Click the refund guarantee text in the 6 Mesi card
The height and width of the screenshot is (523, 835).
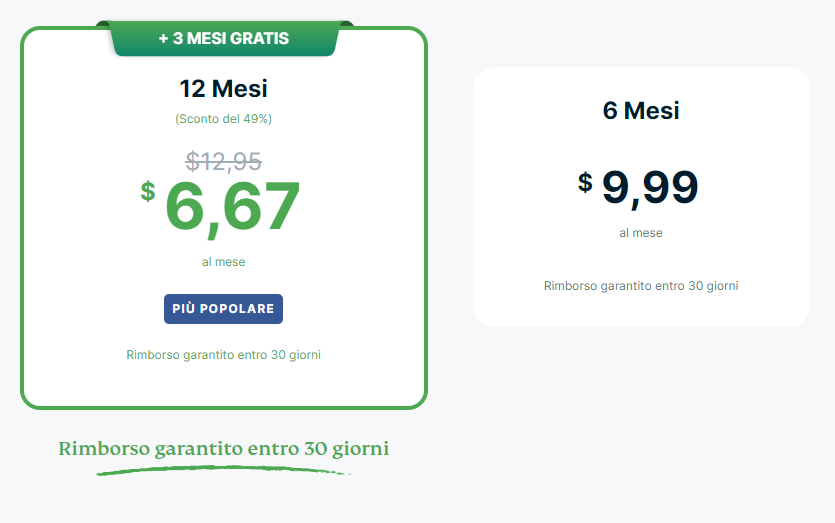[x=641, y=286]
